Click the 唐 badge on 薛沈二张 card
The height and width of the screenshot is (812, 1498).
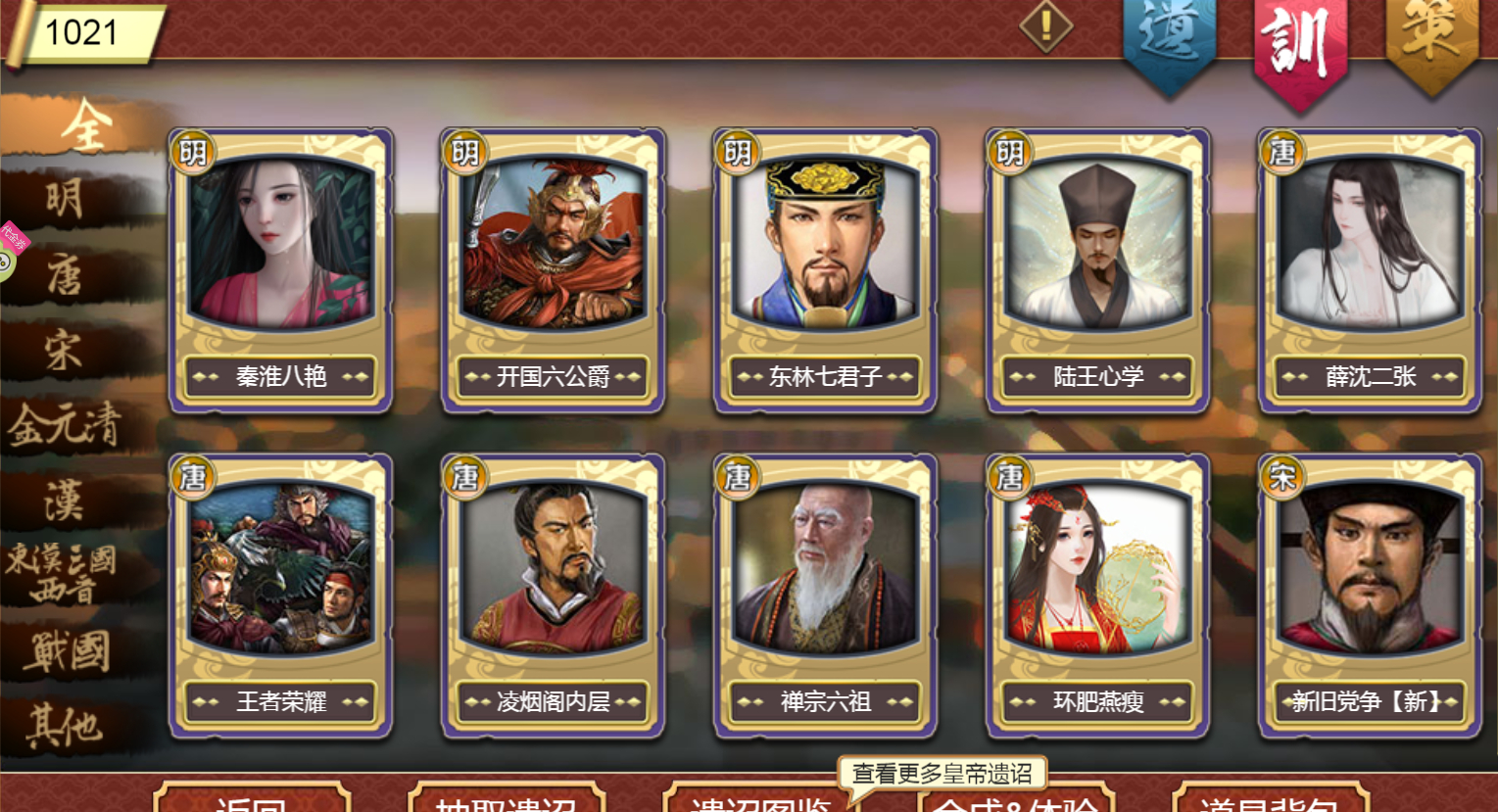coord(1282,152)
